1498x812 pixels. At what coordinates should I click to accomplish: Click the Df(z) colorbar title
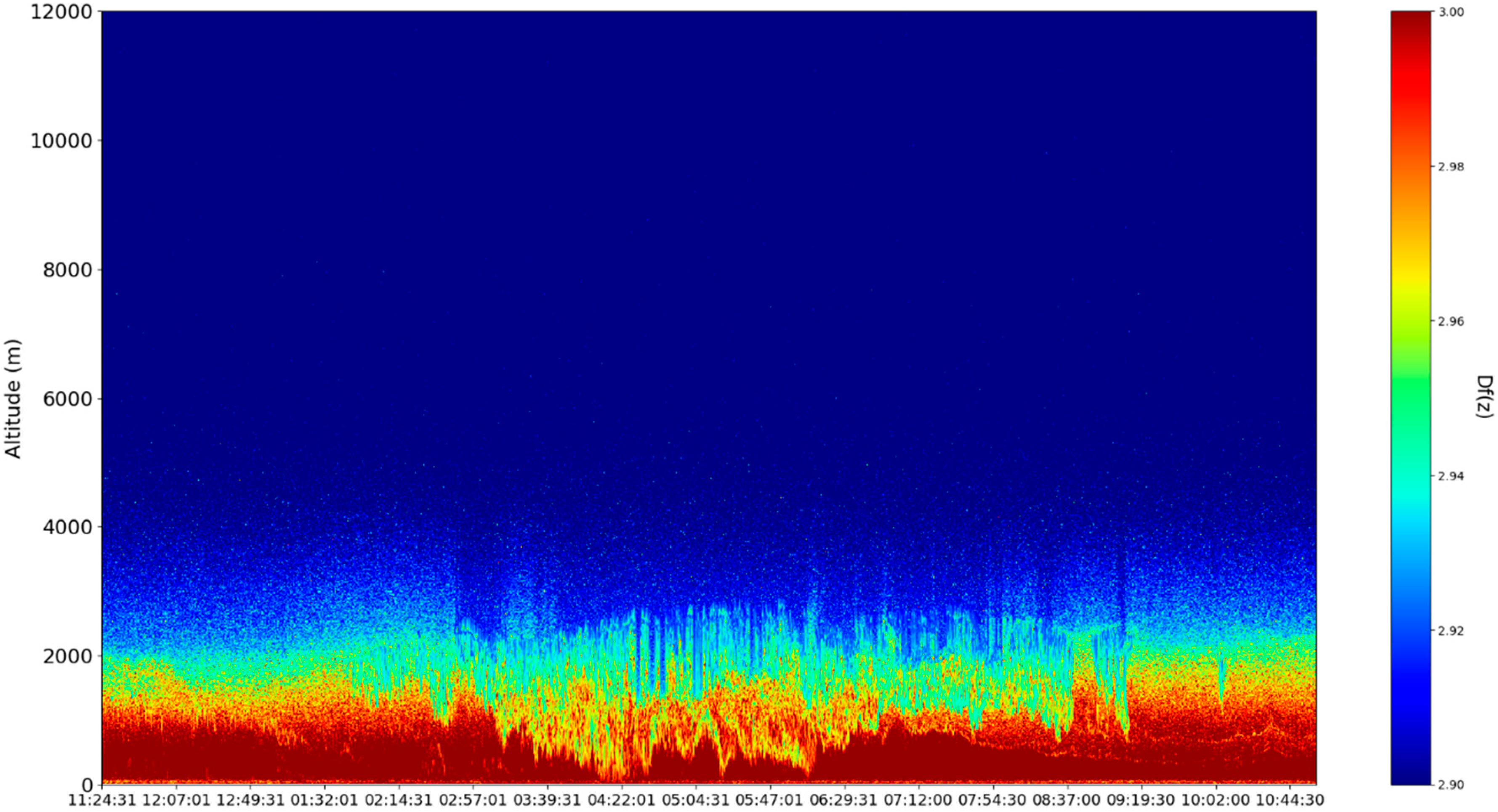(1484, 397)
